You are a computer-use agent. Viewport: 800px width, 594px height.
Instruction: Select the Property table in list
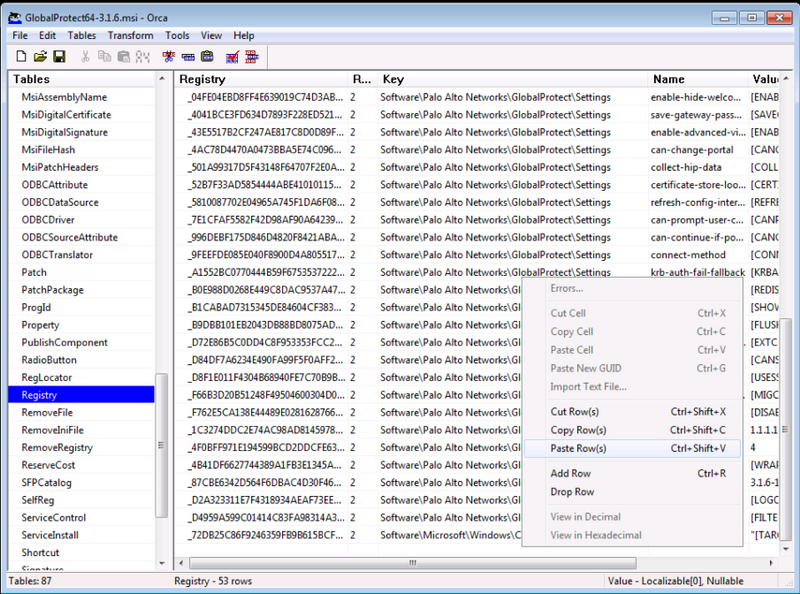pyautogui.click(x=41, y=325)
